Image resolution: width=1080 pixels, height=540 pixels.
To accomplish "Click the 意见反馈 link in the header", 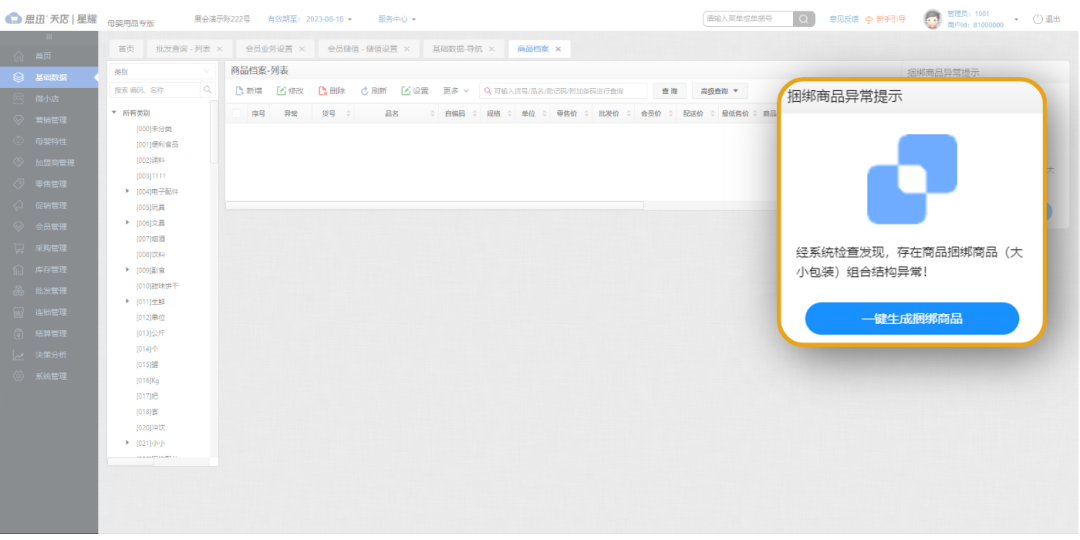I will [x=843, y=19].
